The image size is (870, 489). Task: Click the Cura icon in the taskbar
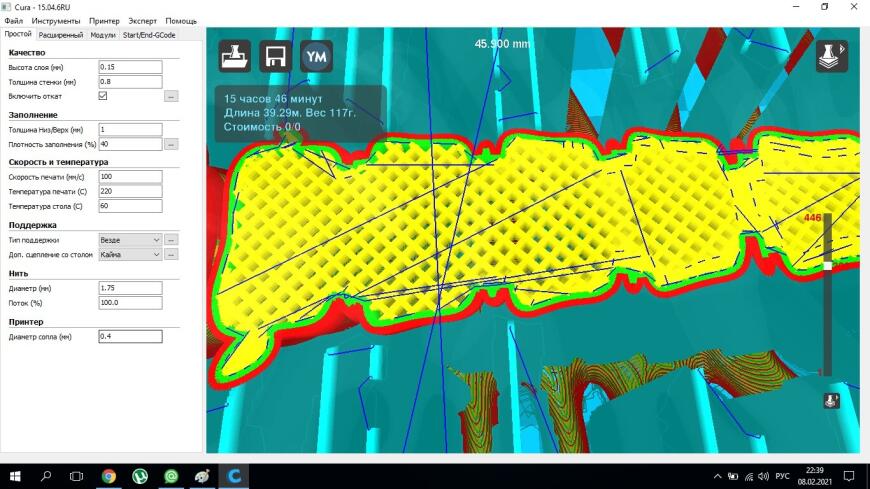pyautogui.click(x=234, y=476)
